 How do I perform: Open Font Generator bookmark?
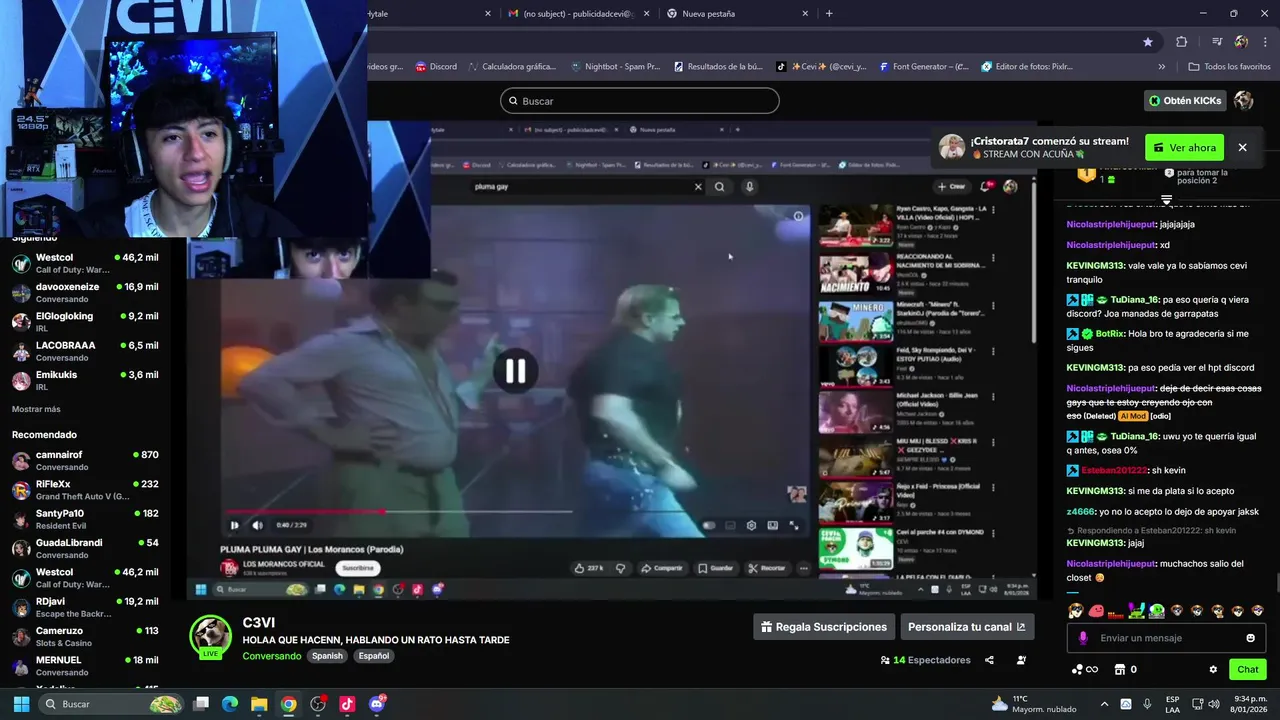coord(924,67)
